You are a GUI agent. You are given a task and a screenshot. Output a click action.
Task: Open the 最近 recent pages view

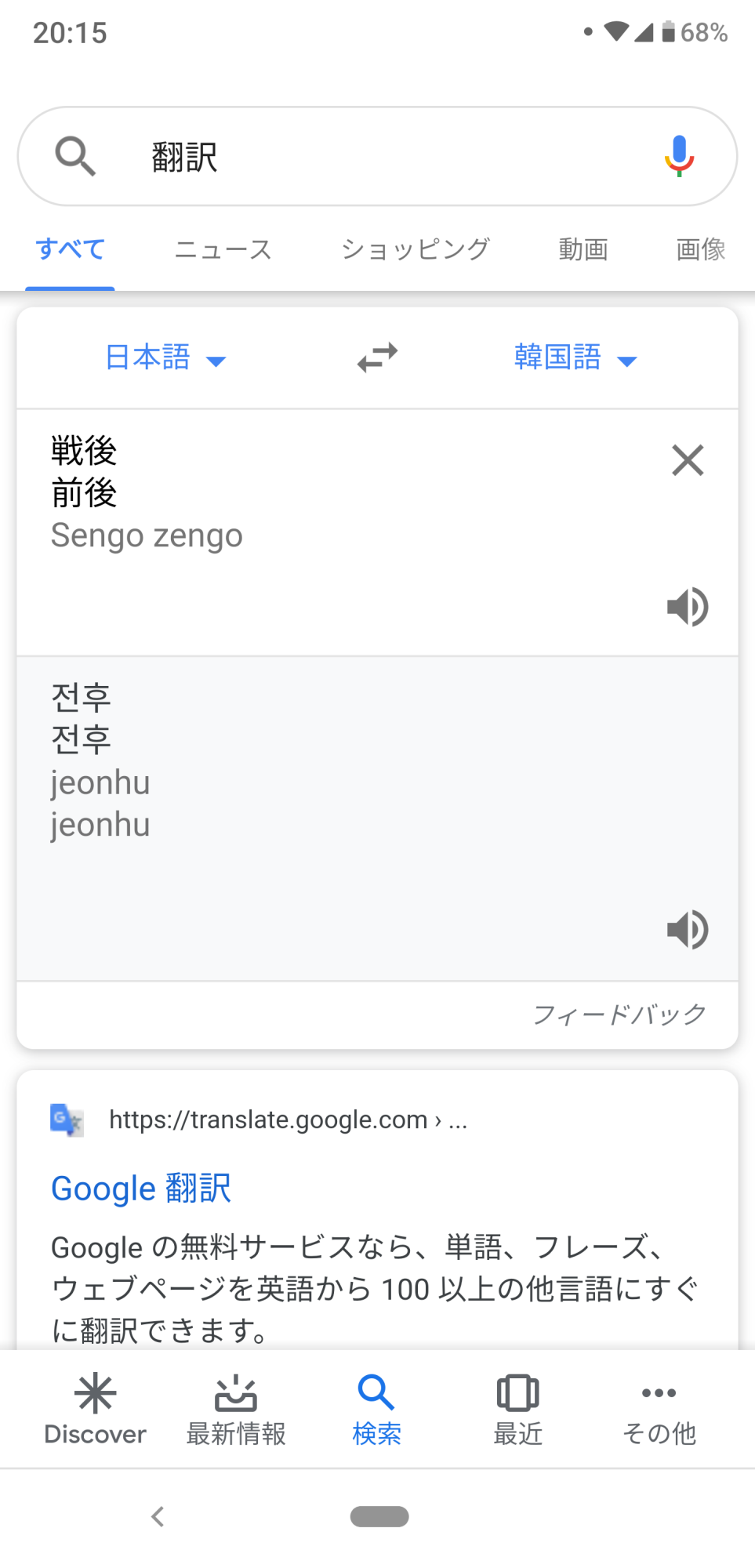click(x=517, y=1409)
